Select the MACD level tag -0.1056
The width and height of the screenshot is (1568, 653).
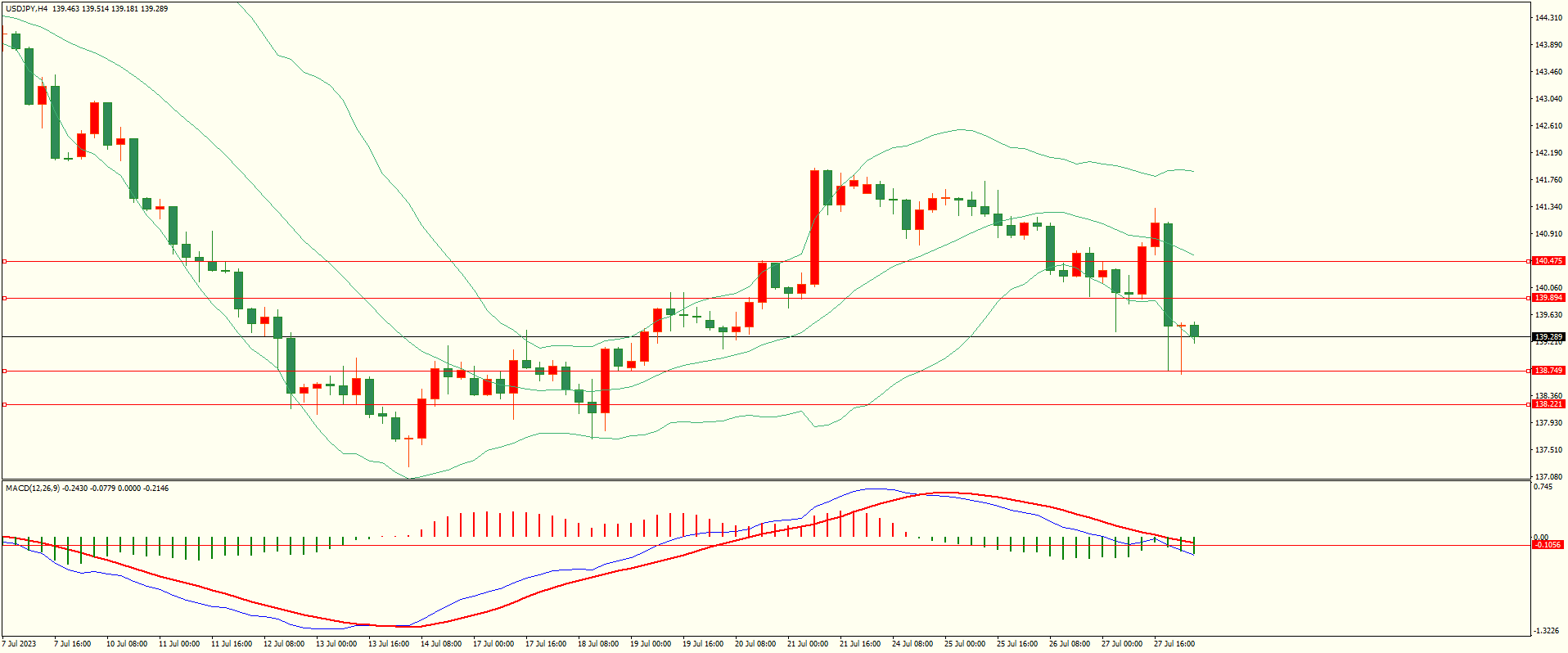[x=1548, y=545]
